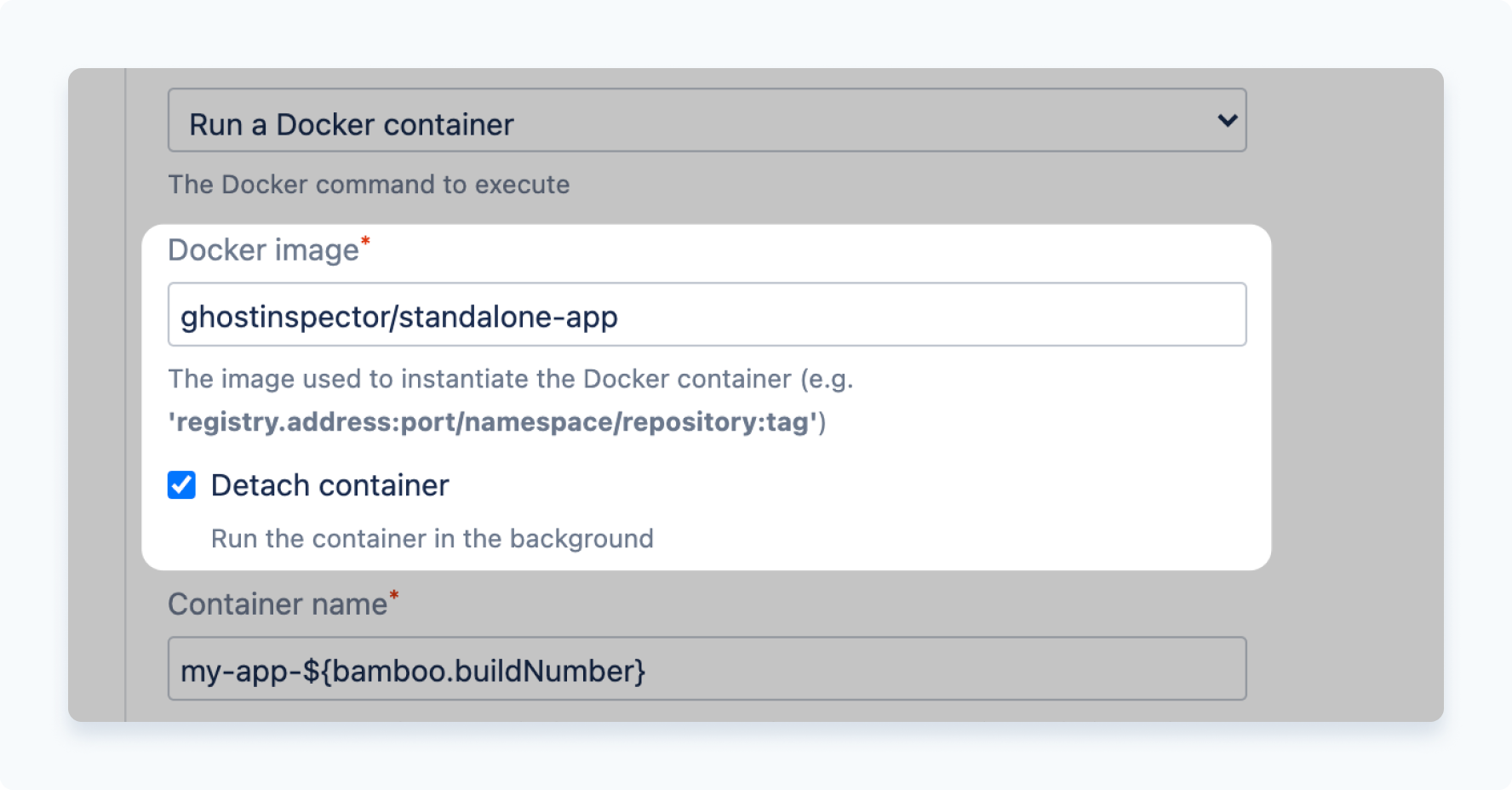The image size is (1512, 790).
Task: Click the Docker image label
Action: point(264,249)
